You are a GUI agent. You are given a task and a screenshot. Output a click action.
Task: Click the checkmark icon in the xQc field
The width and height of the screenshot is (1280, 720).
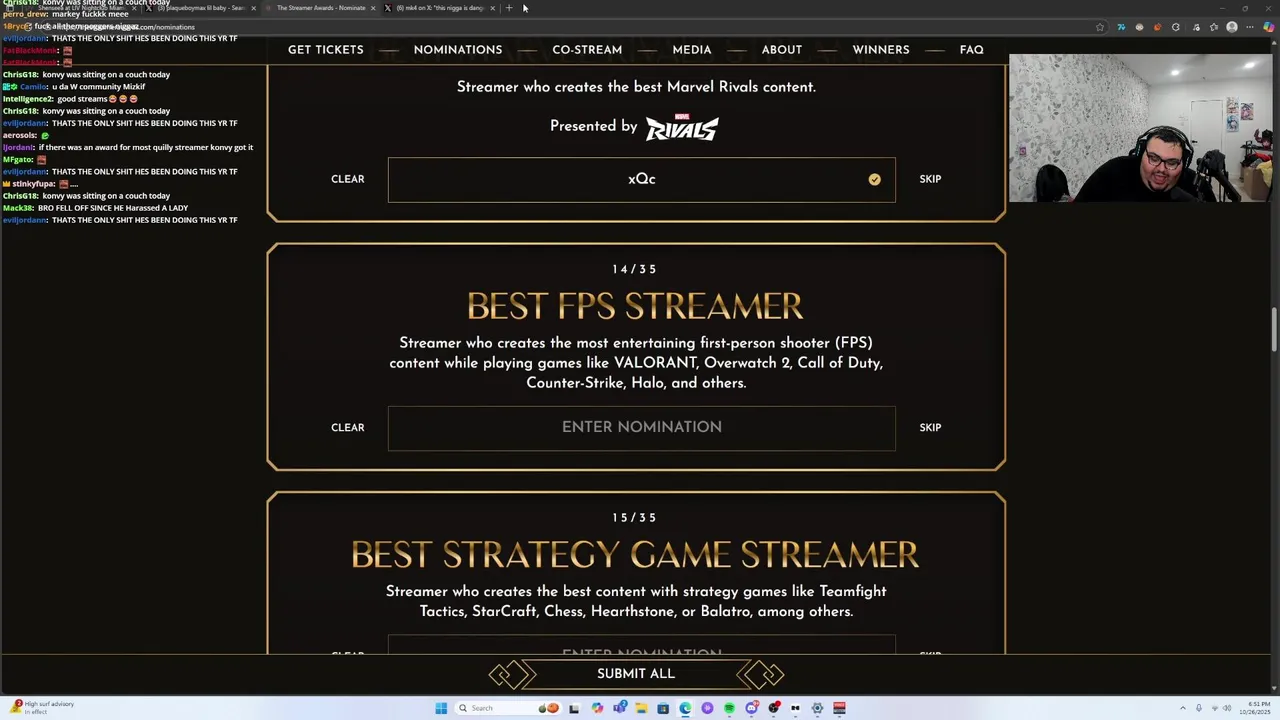click(874, 179)
